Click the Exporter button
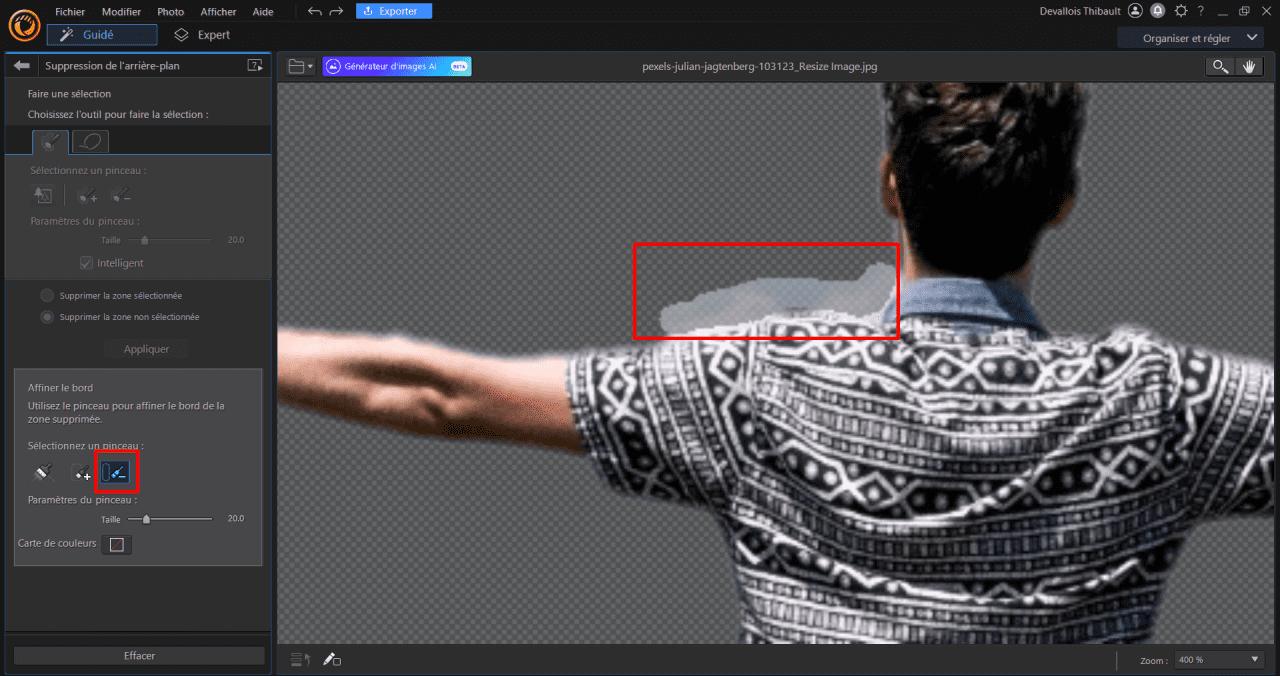This screenshot has width=1280, height=676. (x=393, y=11)
